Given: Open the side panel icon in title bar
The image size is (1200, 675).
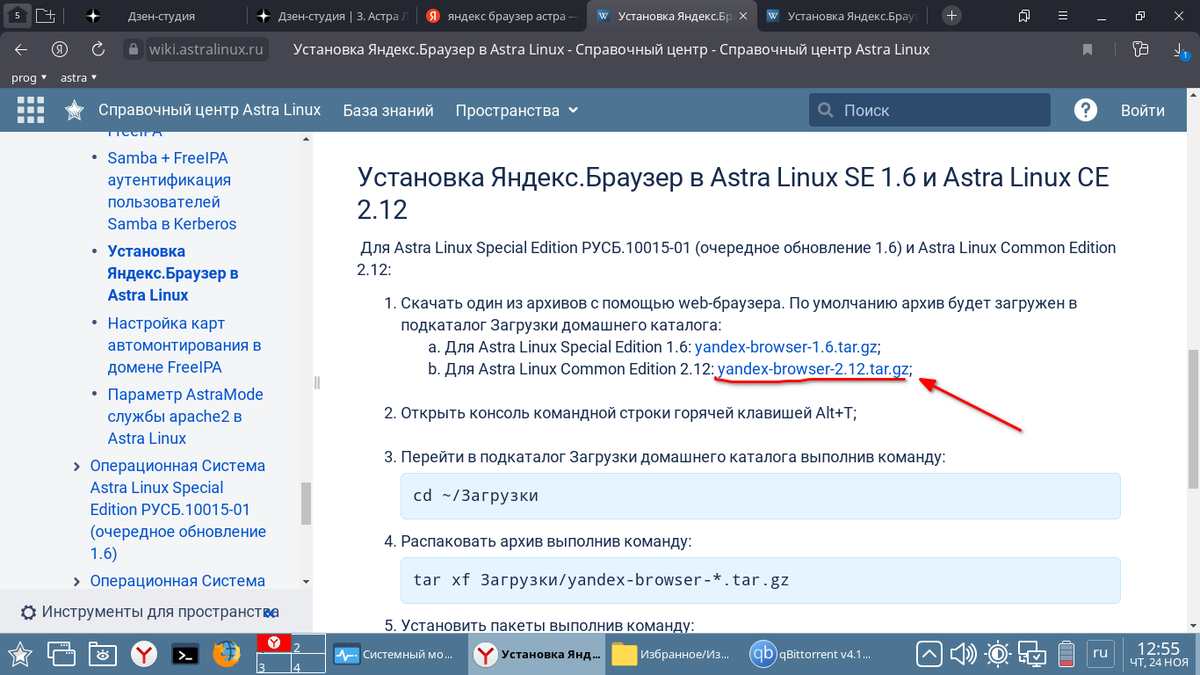Looking at the screenshot, I should click(x=1024, y=16).
